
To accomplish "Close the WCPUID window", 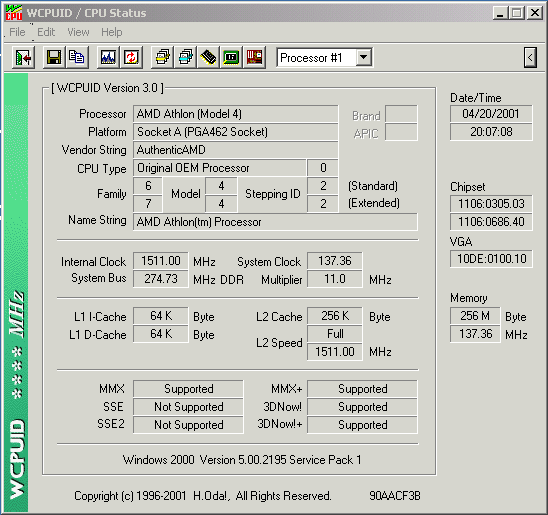I will [535, 13].
